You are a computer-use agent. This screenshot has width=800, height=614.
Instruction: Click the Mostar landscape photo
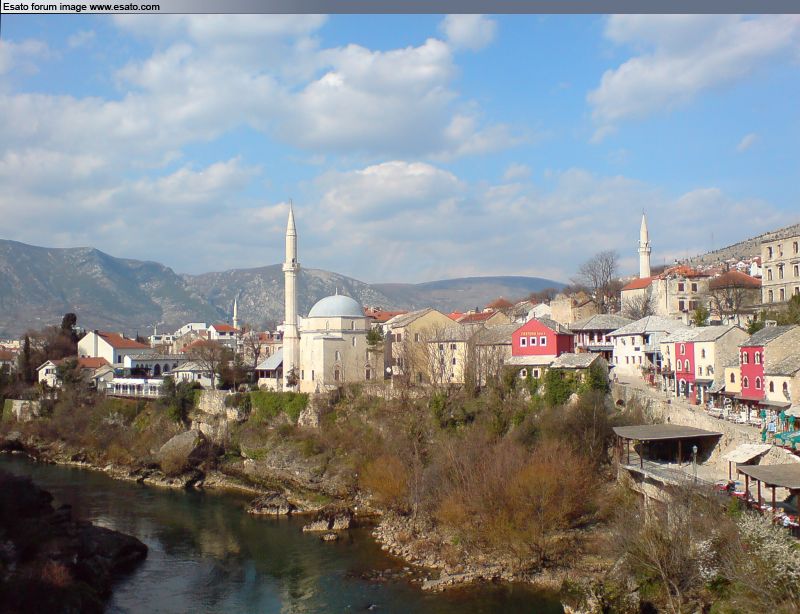[400, 314]
